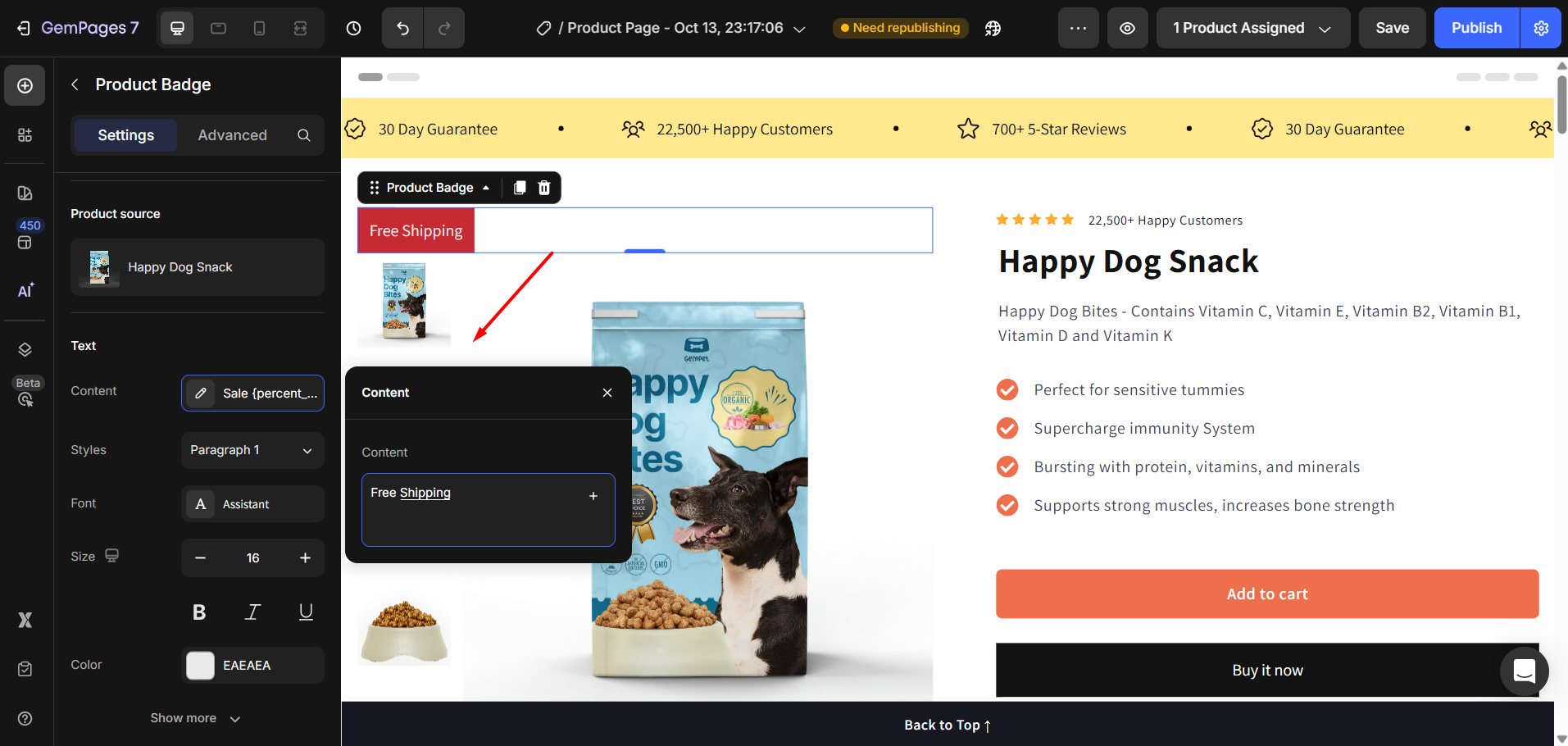Viewport: 1568px width, 746px height.
Task: Open the Add element panel
Action: tap(25, 85)
